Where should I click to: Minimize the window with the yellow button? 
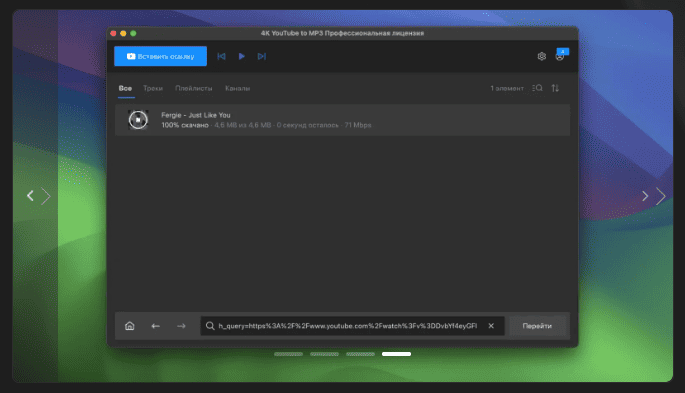[123, 33]
